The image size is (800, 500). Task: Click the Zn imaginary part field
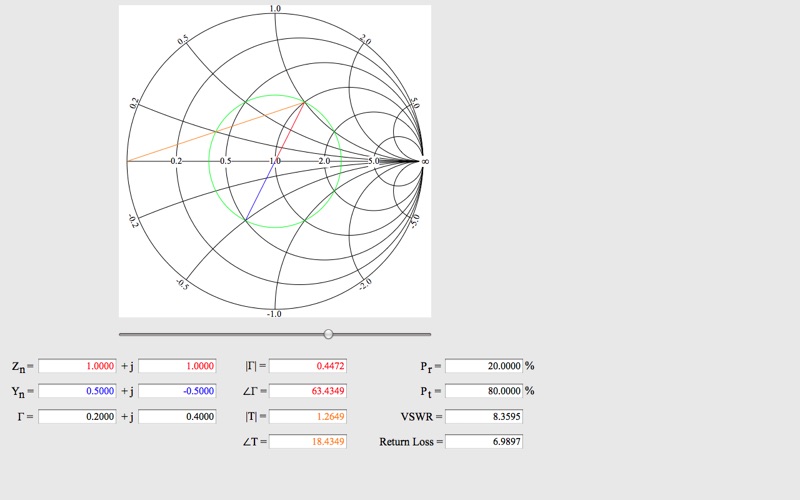tap(177, 366)
